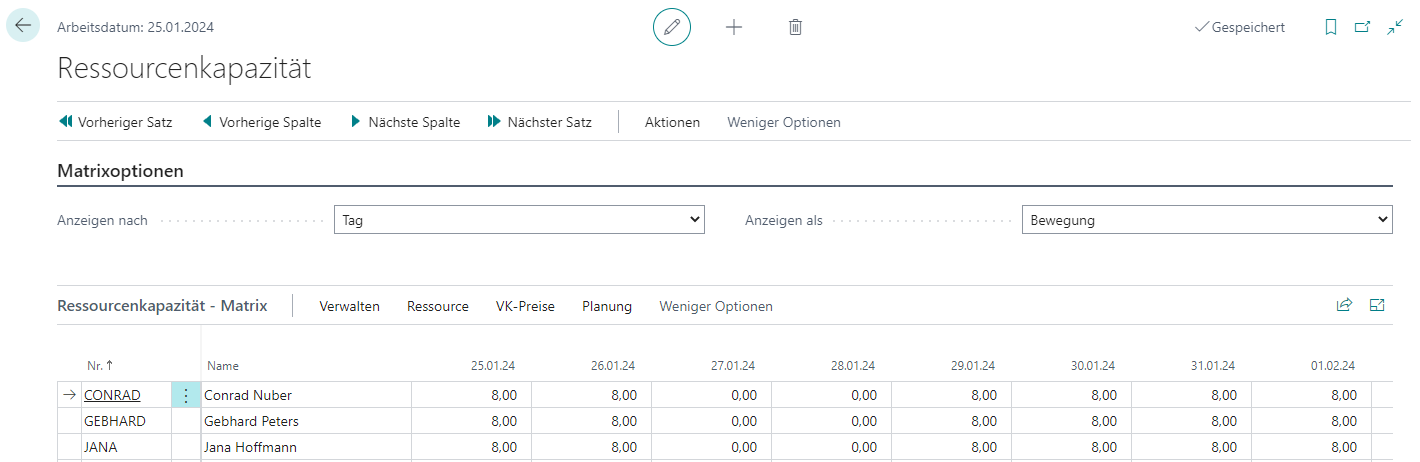This screenshot has height=462, width=1420.
Task: Go back with the arrow button
Action: click(x=23, y=26)
